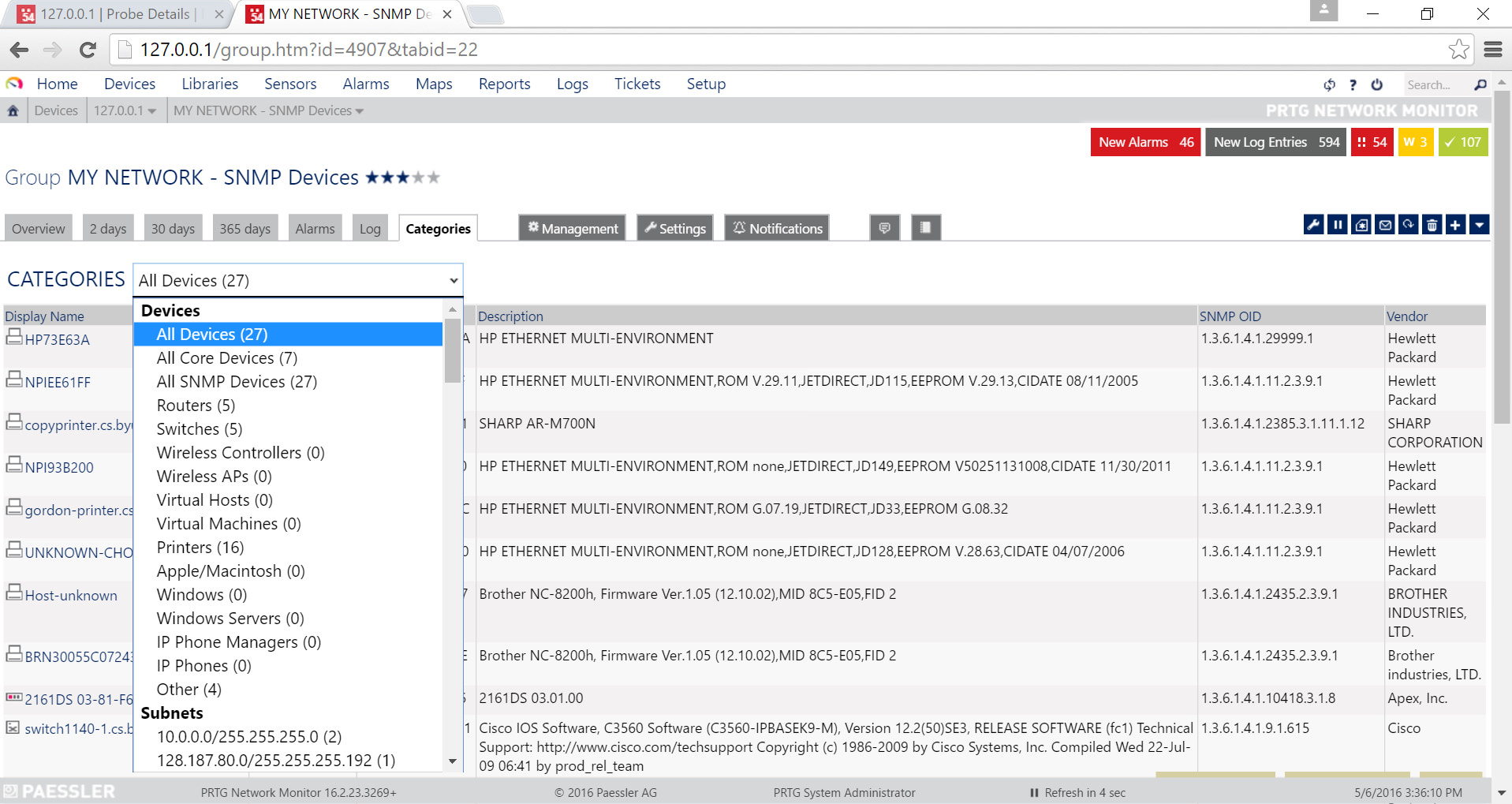Open the Tickets menu
Image resolution: width=1512 pixels, height=804 pixels.
click(637, 84)
